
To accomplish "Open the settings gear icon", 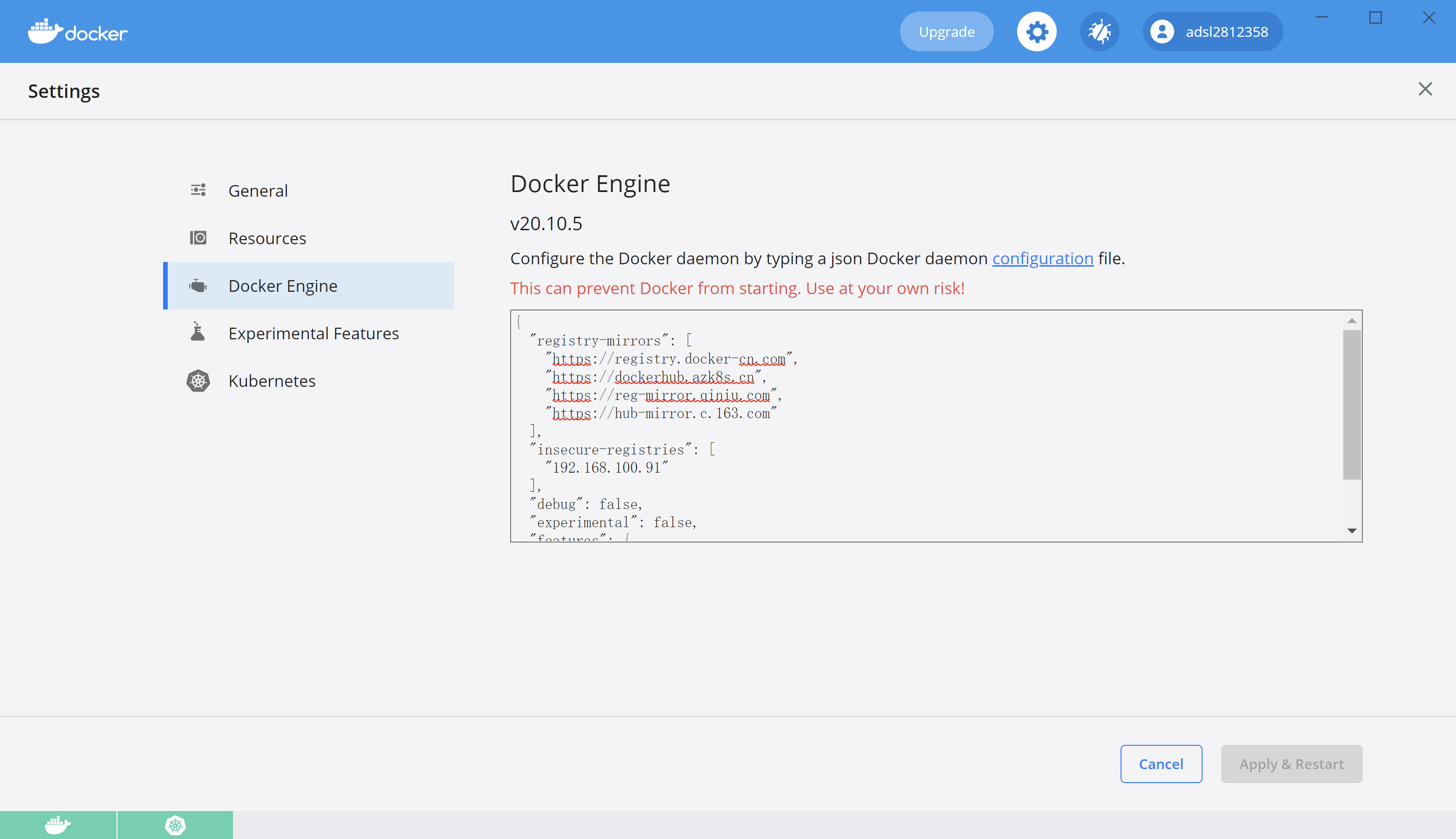I will (x=1036, y=31).
